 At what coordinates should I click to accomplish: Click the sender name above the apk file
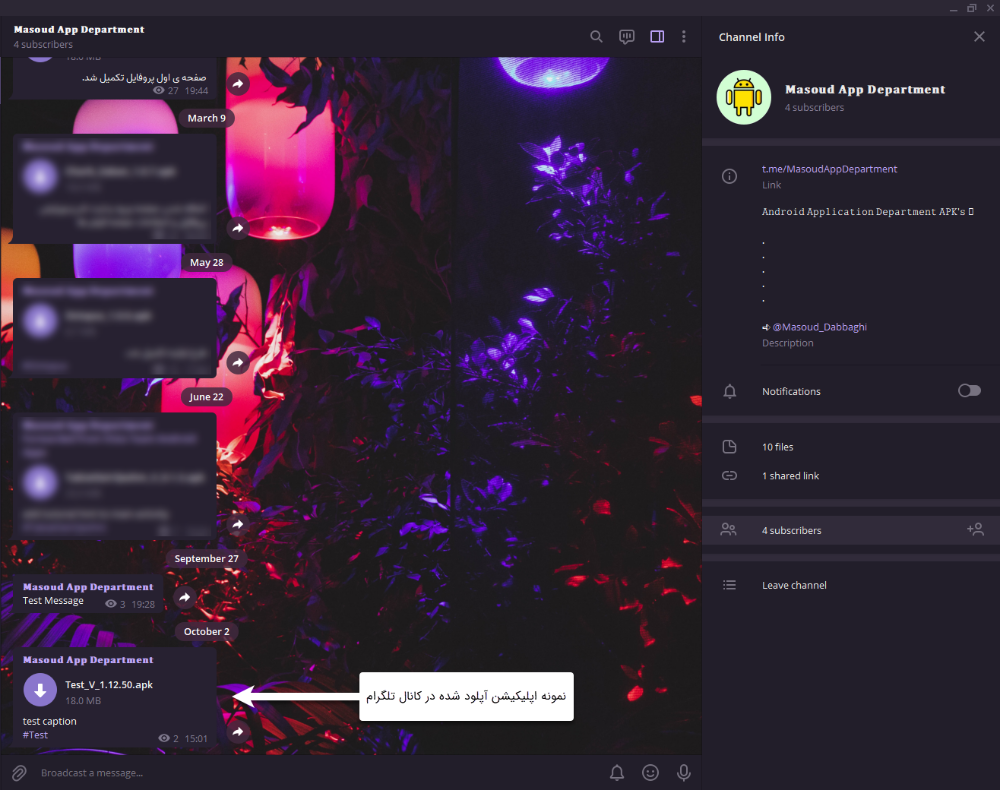[x=88, y=659]
